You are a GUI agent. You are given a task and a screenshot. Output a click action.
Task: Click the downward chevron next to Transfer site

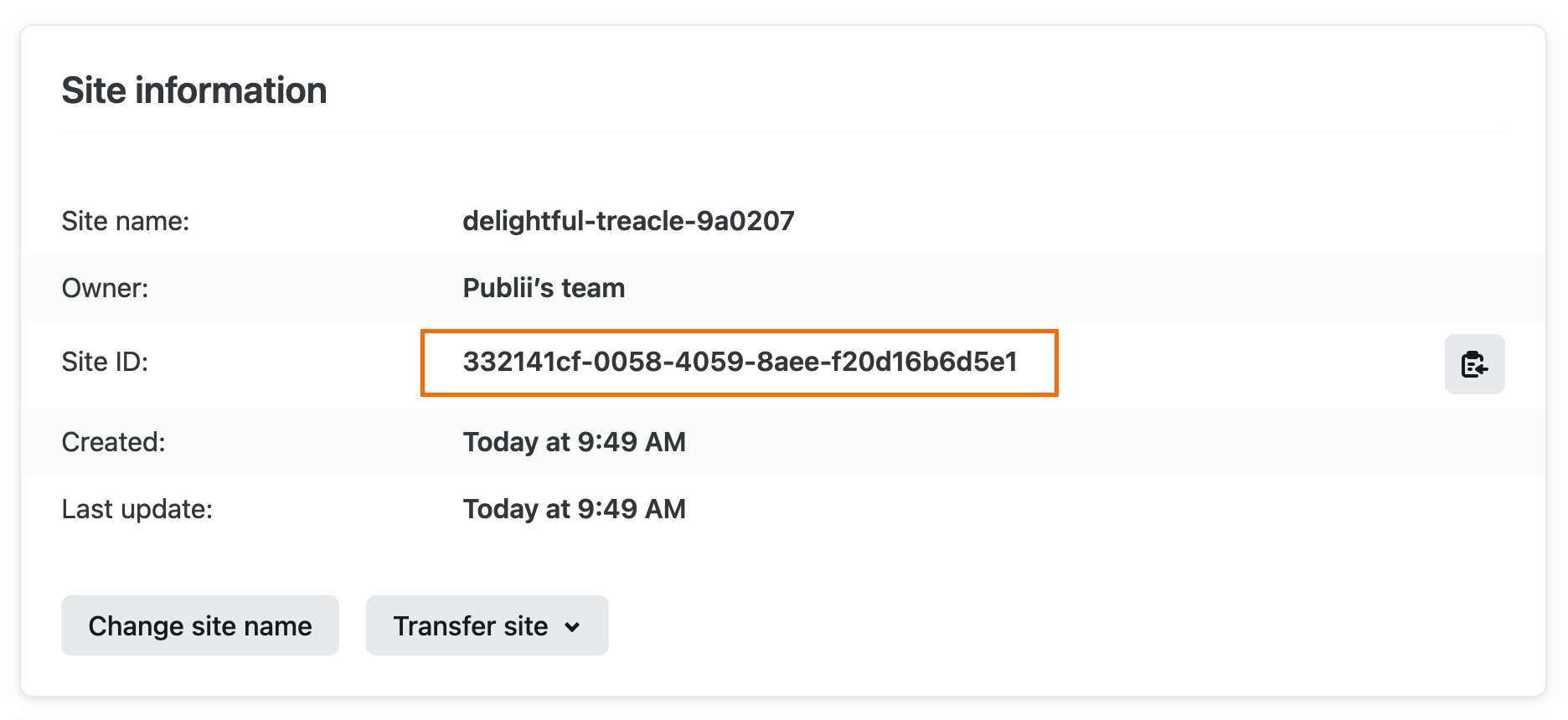(573, 625)
